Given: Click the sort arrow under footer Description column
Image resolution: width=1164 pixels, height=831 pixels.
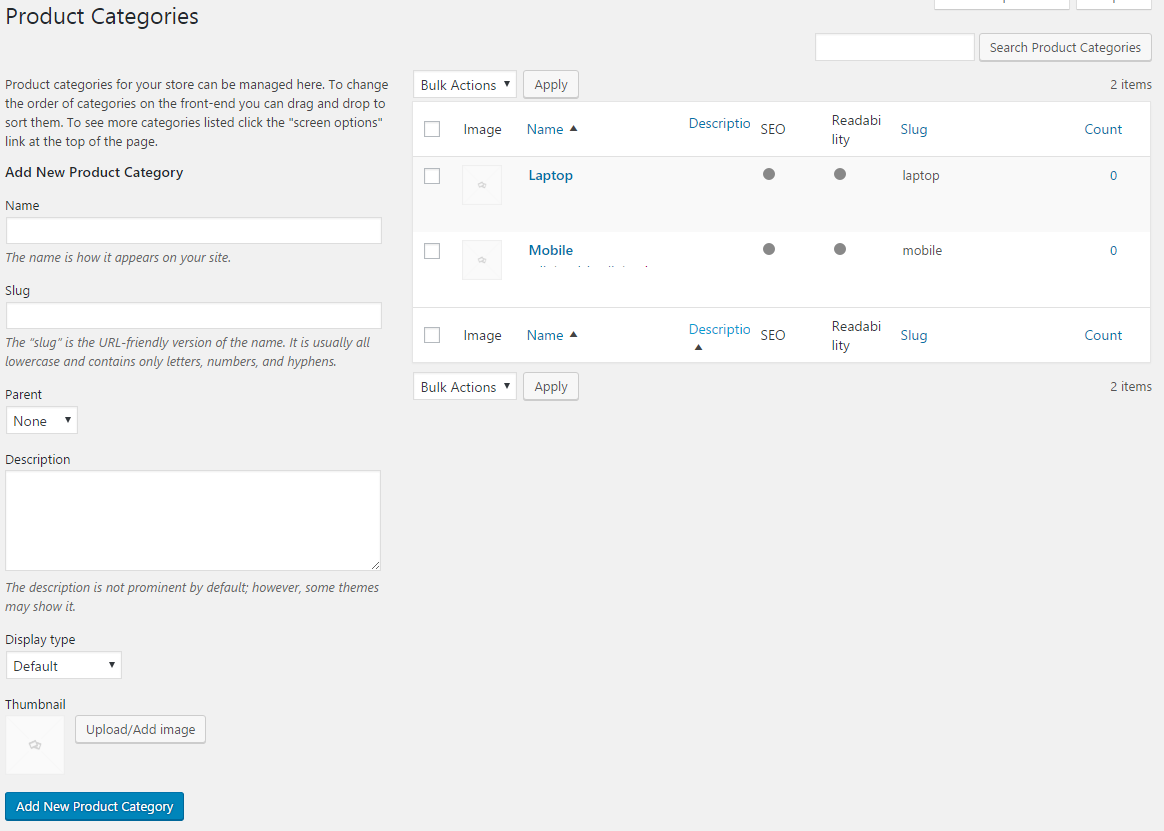Looking at the screenshot, I should click(x=698, y=348).
